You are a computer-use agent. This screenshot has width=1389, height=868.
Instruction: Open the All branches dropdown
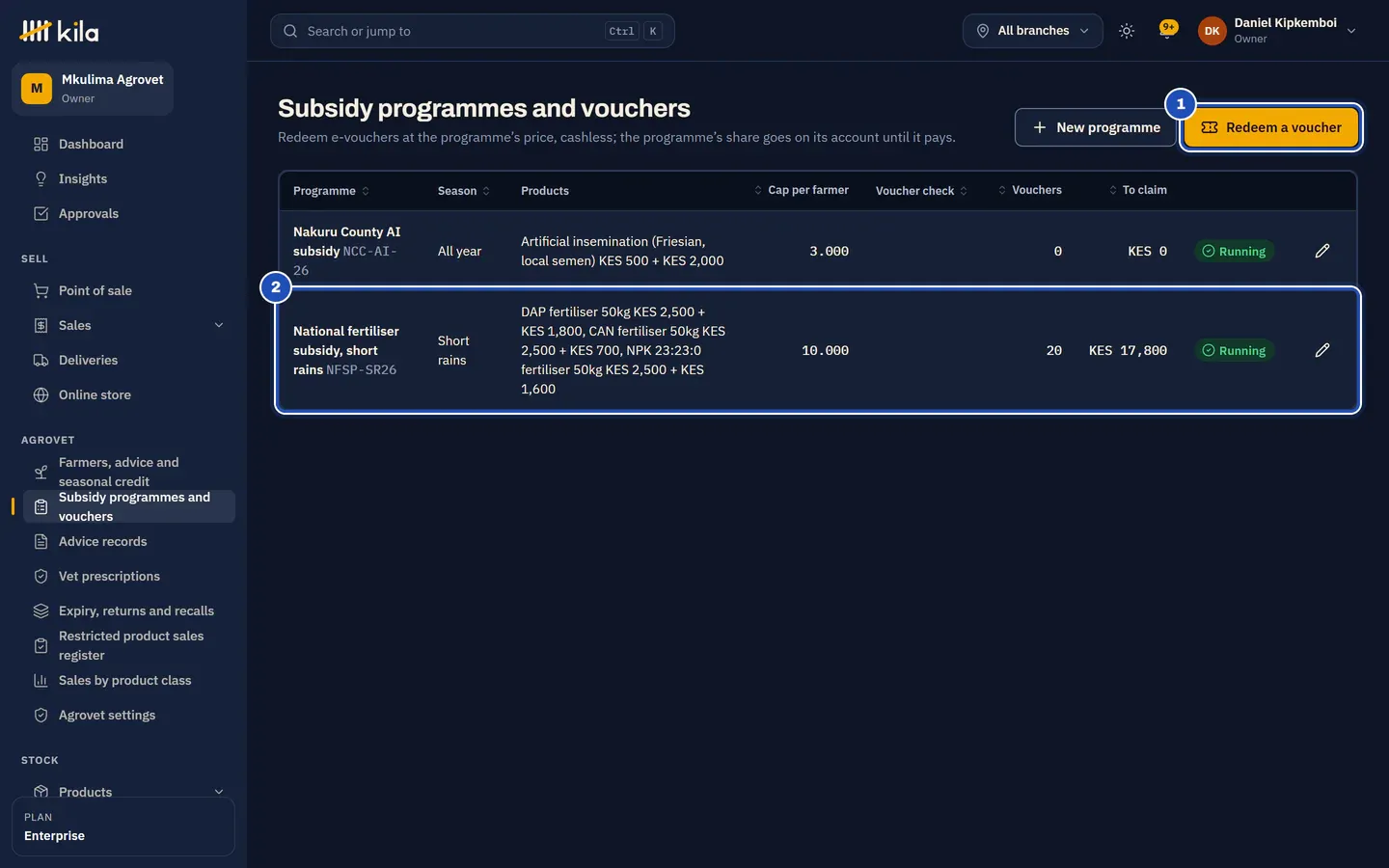pos(1032,31)
